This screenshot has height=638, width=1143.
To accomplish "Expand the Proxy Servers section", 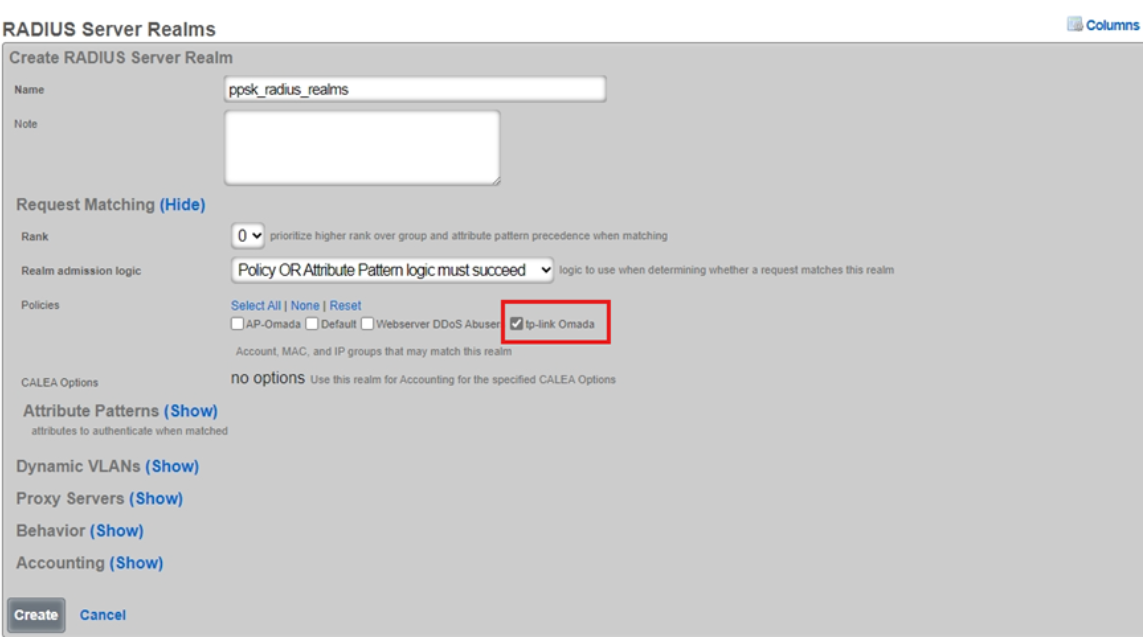I will [156, 499].
